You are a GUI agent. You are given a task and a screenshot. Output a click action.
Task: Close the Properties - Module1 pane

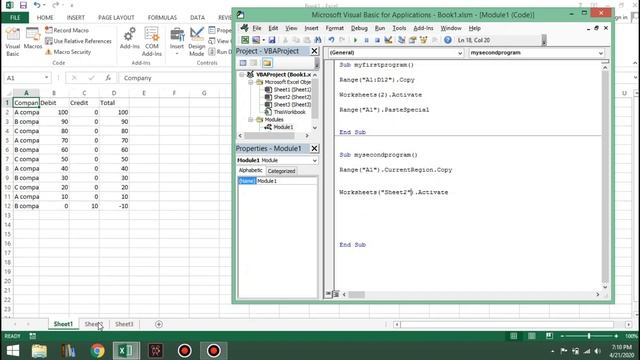[314, 149]
